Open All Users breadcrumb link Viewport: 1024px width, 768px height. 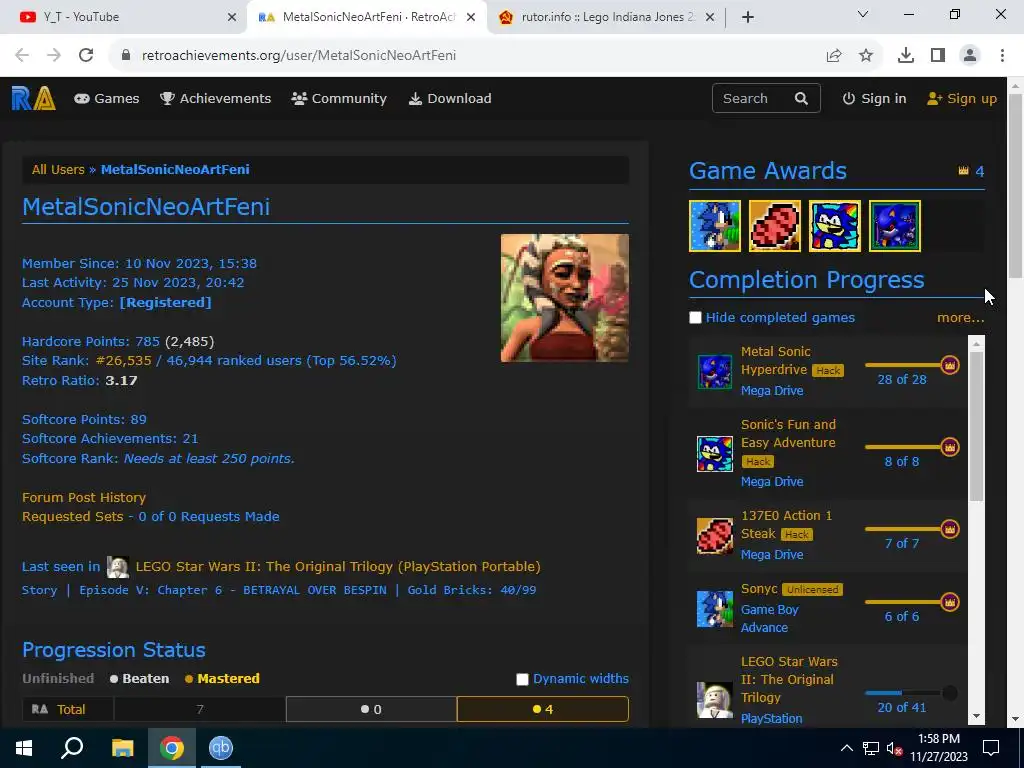point(58,170)
